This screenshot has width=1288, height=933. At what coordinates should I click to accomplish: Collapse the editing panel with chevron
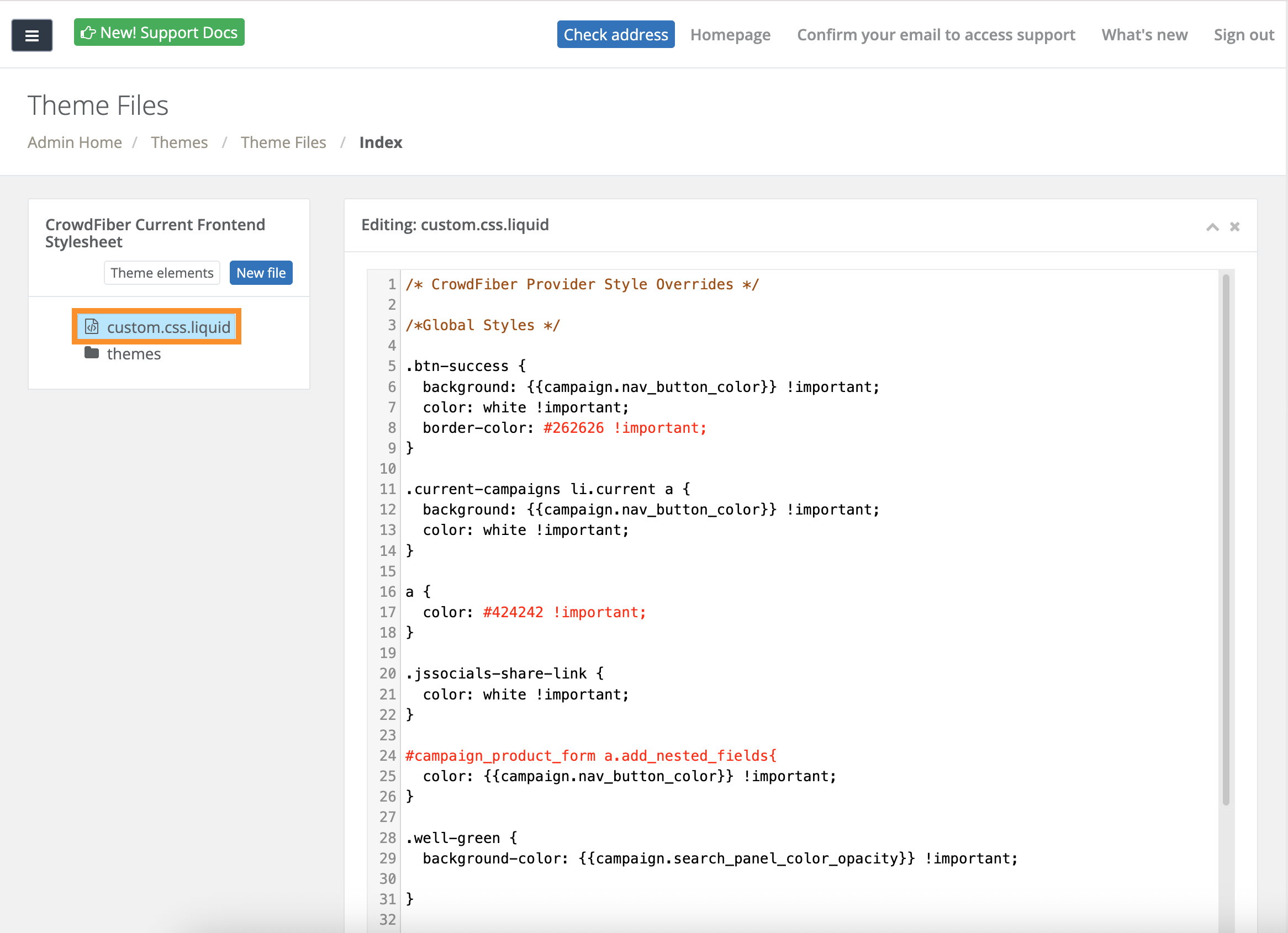tap(1212, 227)
